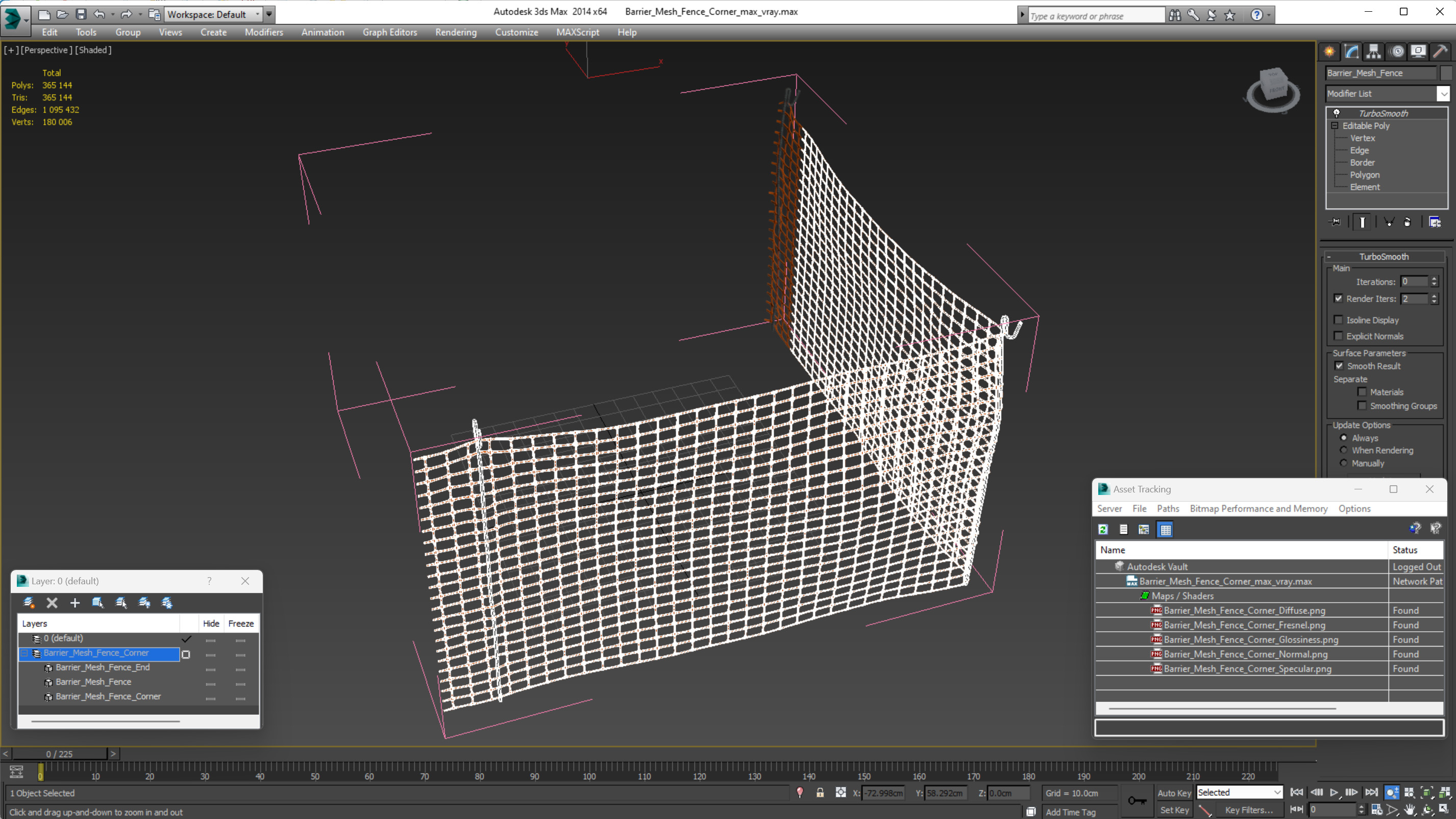Increase the Render Iters spinner value
The height and width of the screenshot is (819, 1456).
pyautogui.click(x=1434, y=295)
